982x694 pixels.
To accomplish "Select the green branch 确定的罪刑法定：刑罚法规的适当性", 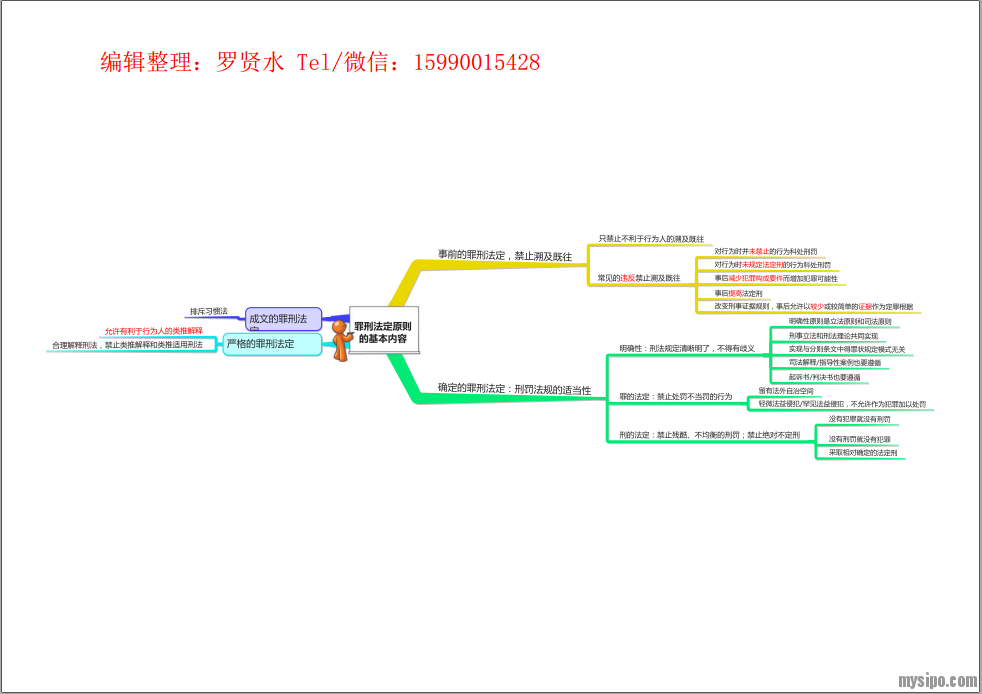I will 514,388.
